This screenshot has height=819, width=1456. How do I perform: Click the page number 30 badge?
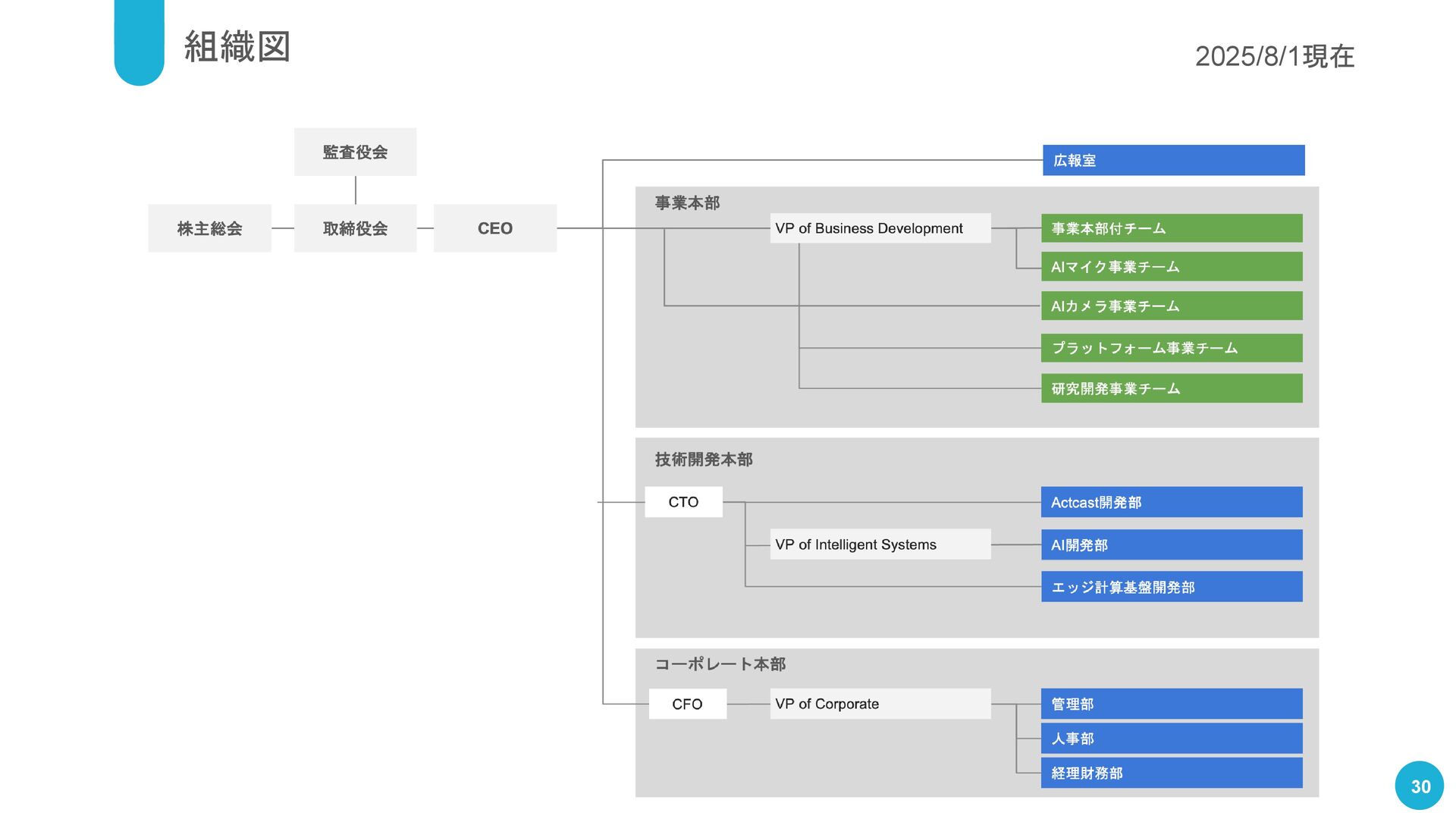click(x=1420, y=786)
